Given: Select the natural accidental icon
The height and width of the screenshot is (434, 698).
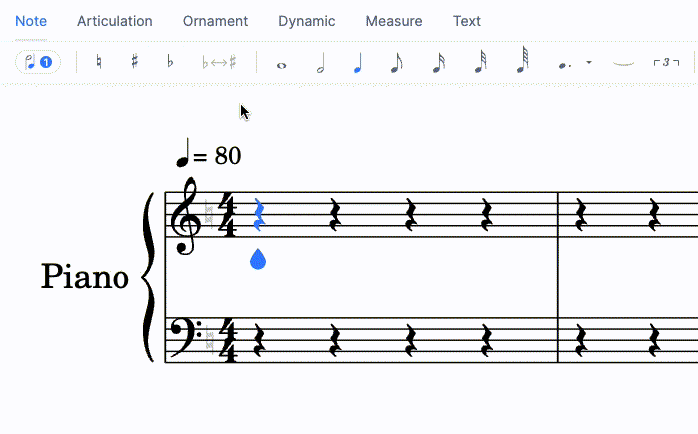Looking at the screenshot, I should [x=98, y=62].
